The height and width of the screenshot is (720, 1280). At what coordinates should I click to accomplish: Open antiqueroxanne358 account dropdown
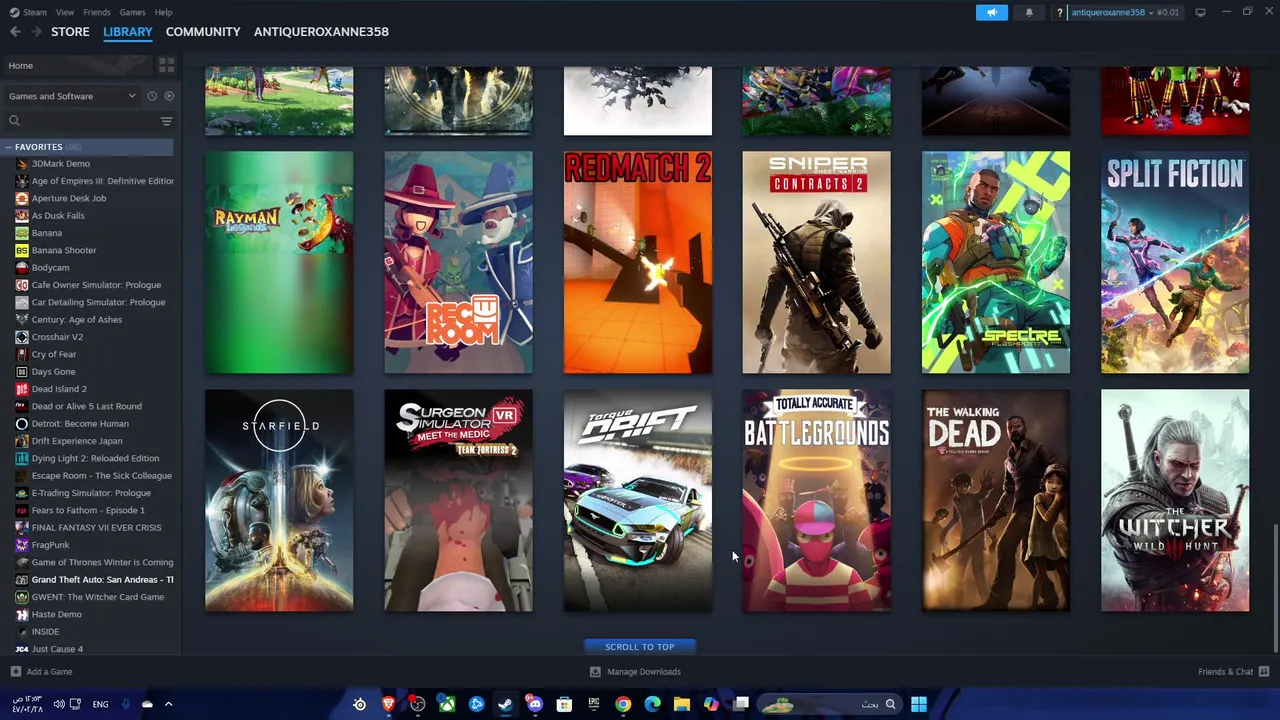1111,12
